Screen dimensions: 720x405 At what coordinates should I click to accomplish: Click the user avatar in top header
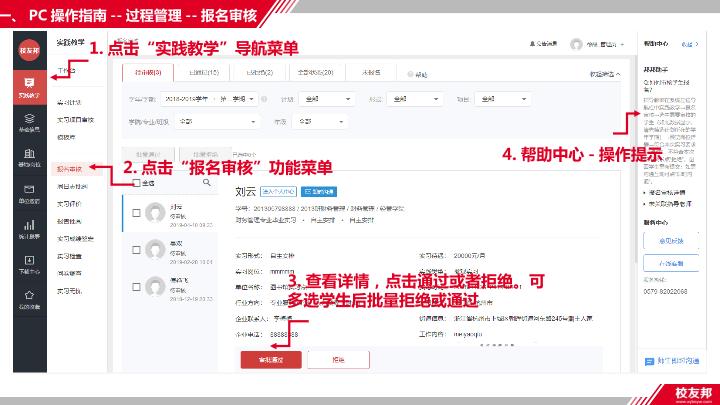(576, 44)
